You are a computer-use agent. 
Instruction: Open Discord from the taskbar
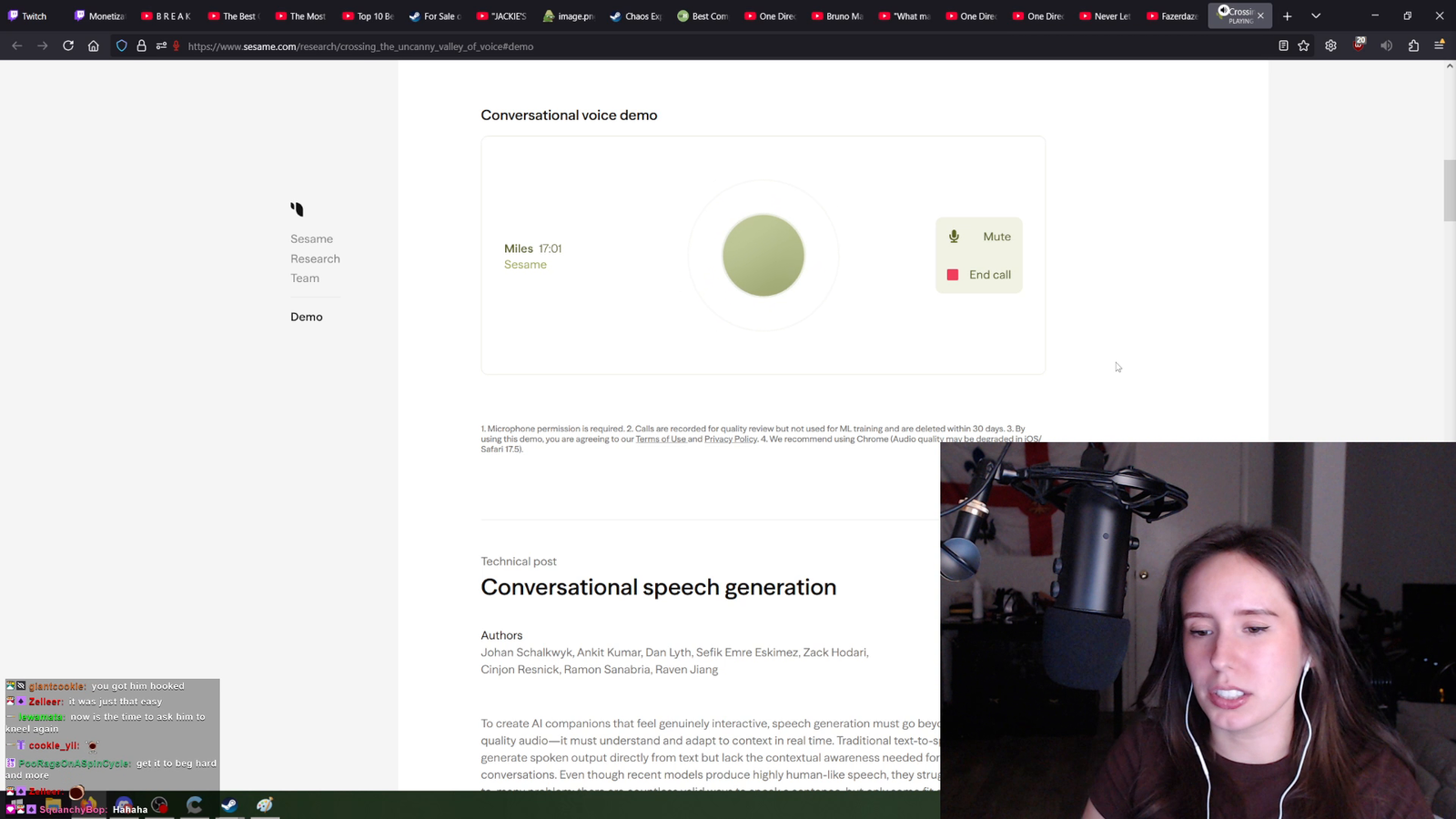(x=124, y=804)
